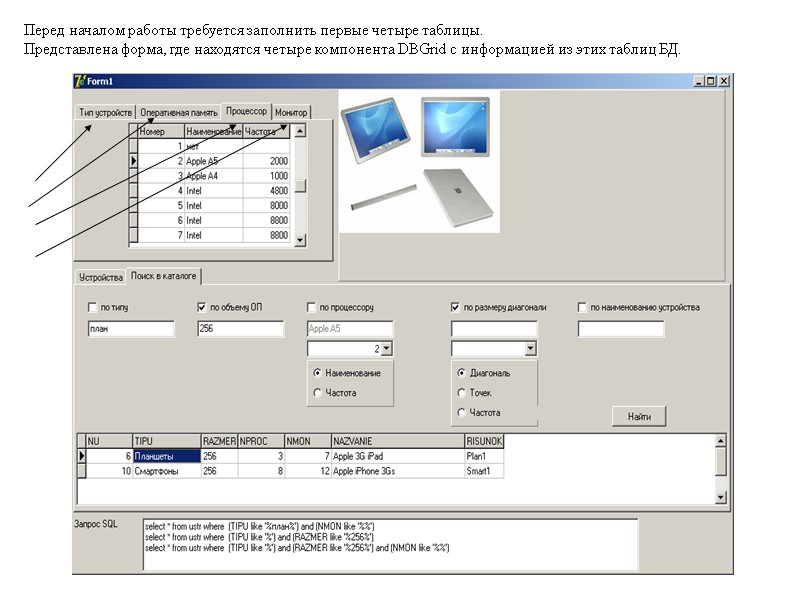The width and height of the screenshot is (800, 600).
Task: Click results grid scroll-up arrow
Action: [x=720, y=441]
